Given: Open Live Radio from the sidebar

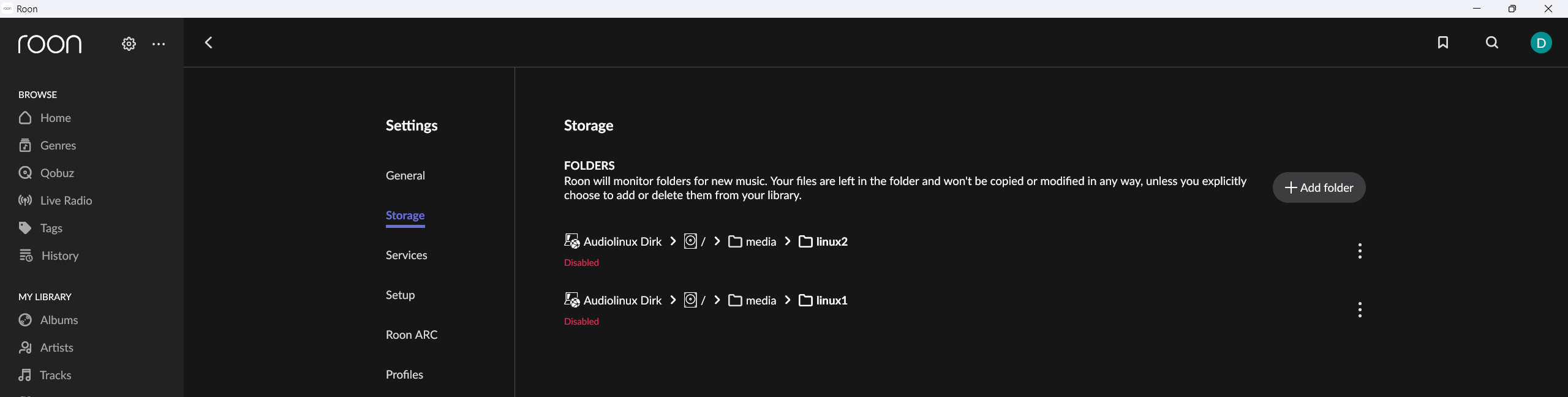Looking at the screenshot, I should click(66, 200).
